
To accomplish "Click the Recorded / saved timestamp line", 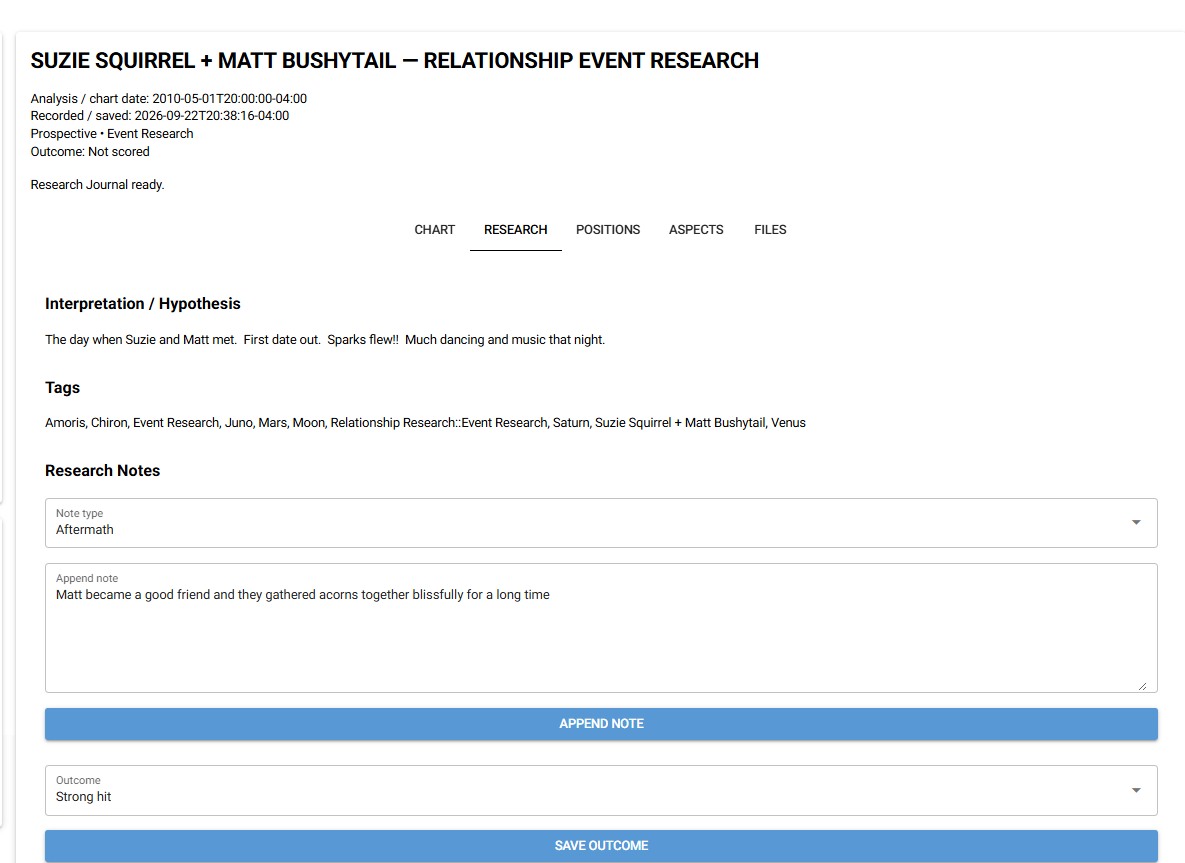I will [x=159, y=116].
